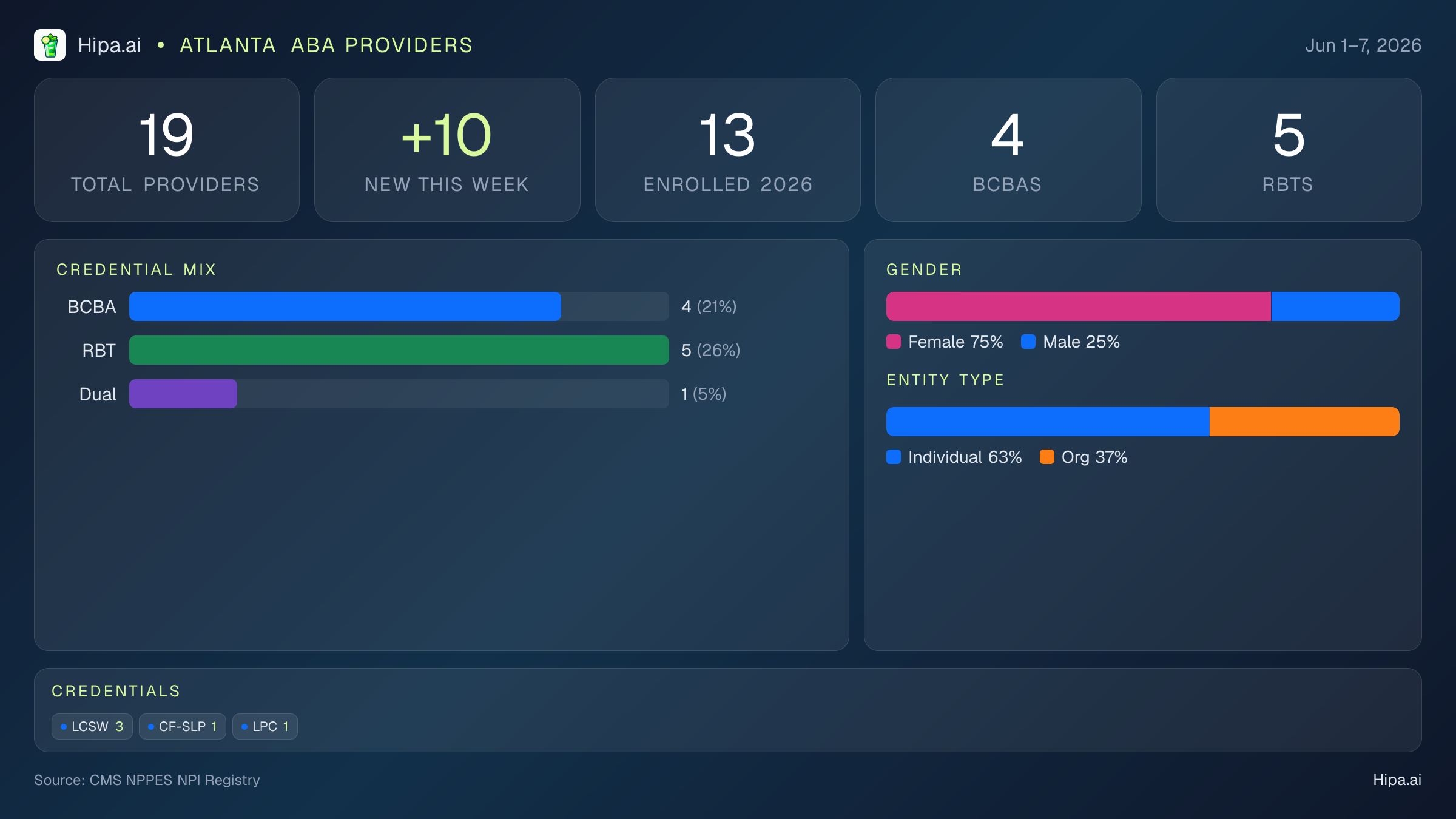Click the 4 (21%) value
Screen dimensions: 1456x819
tap(709, 306)
